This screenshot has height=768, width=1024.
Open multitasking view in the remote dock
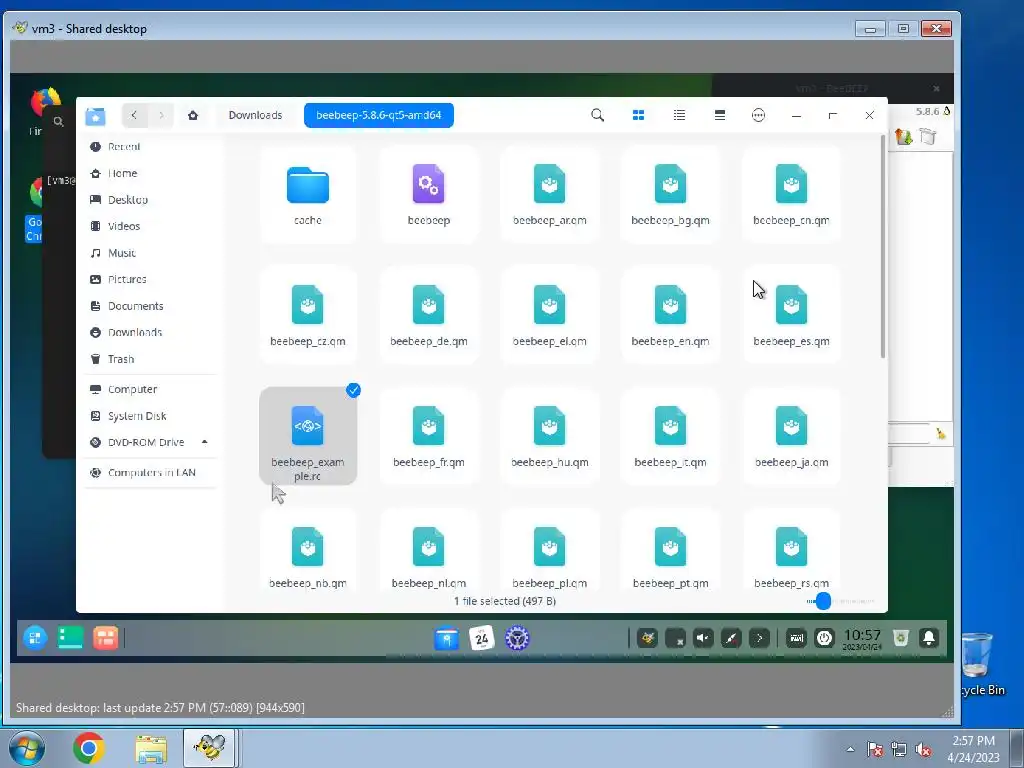click(x=105, y=638)
